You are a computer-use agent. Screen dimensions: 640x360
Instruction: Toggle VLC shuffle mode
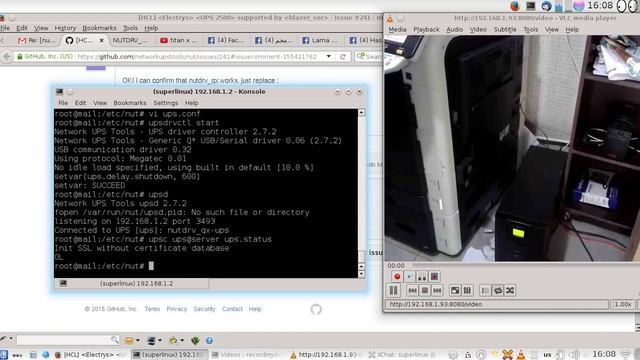coord(510,291)
